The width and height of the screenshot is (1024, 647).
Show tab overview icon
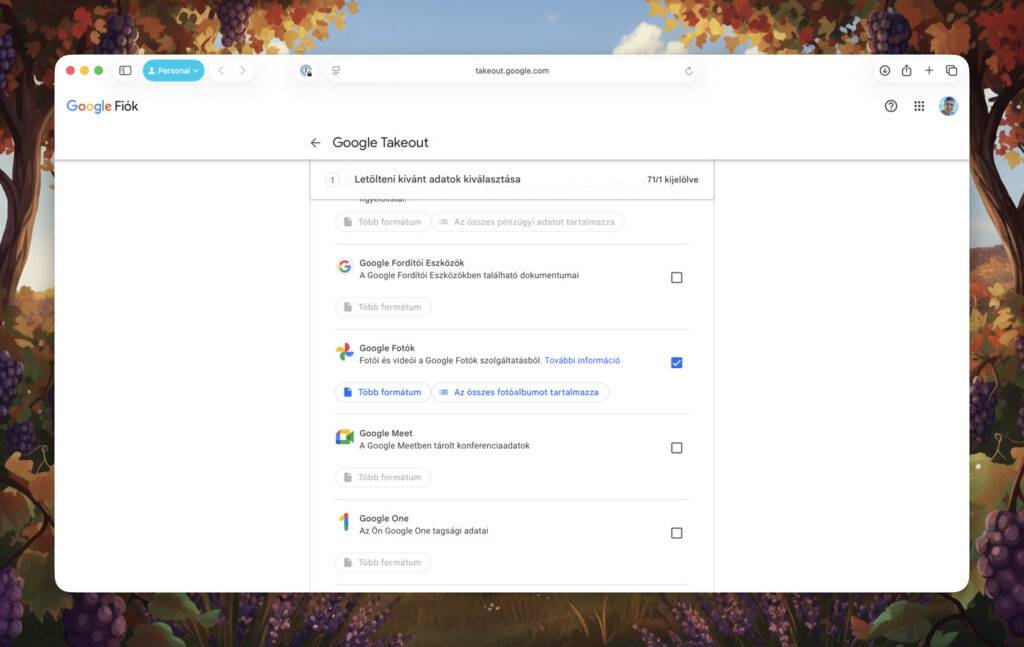coord(952,71)
